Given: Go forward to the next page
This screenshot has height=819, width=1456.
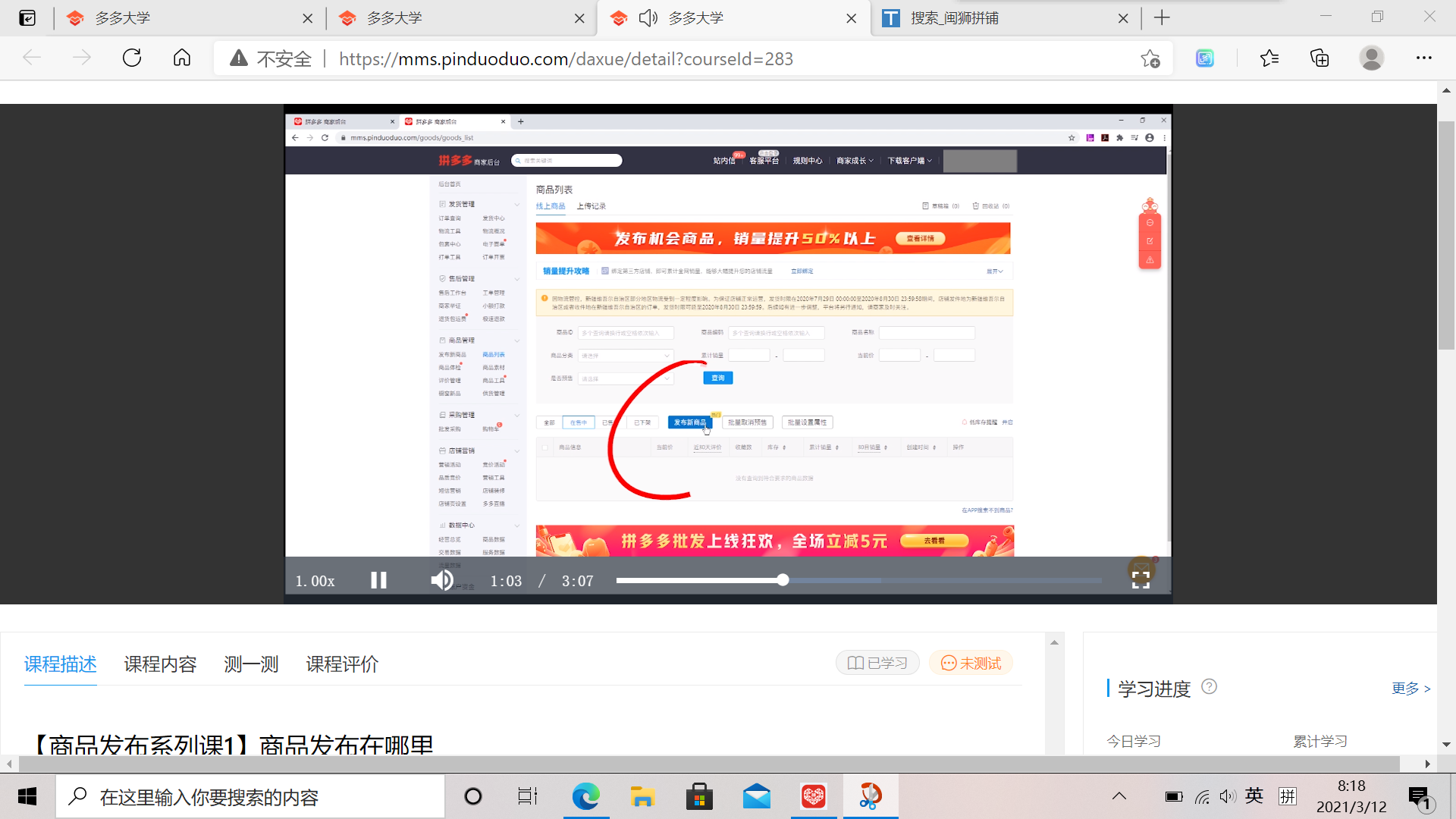Looking at the screenshot, I should [82, 58].
